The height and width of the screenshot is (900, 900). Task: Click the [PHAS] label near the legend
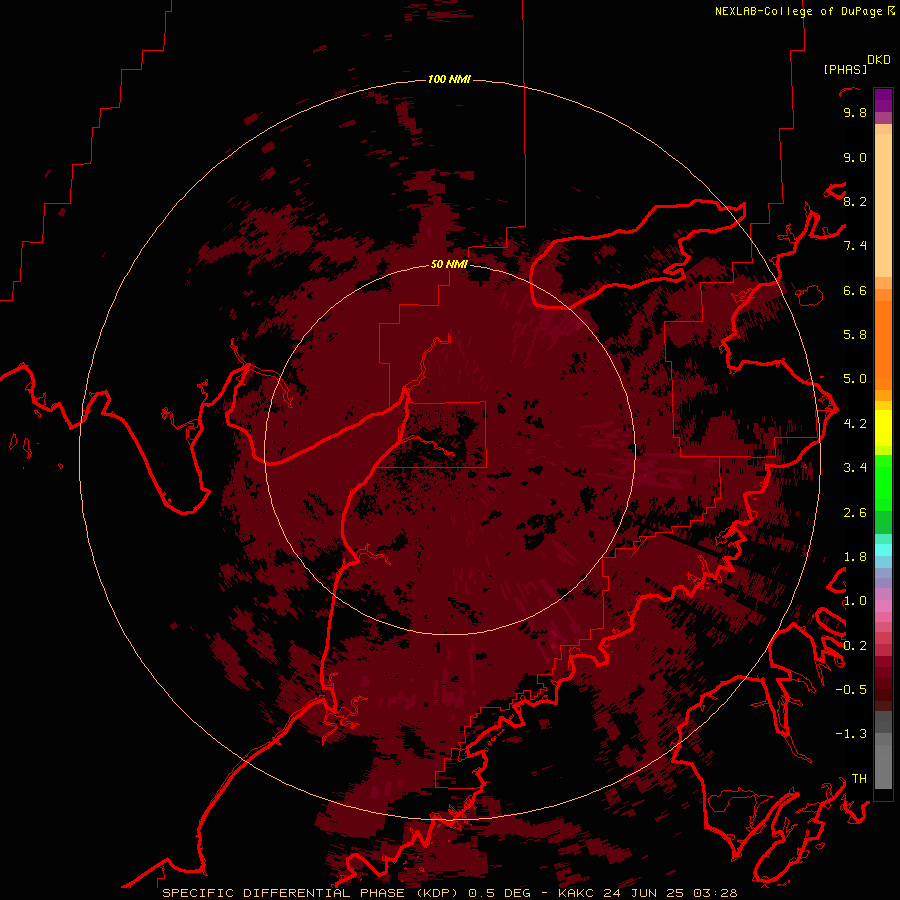click(x=845, y=69)
